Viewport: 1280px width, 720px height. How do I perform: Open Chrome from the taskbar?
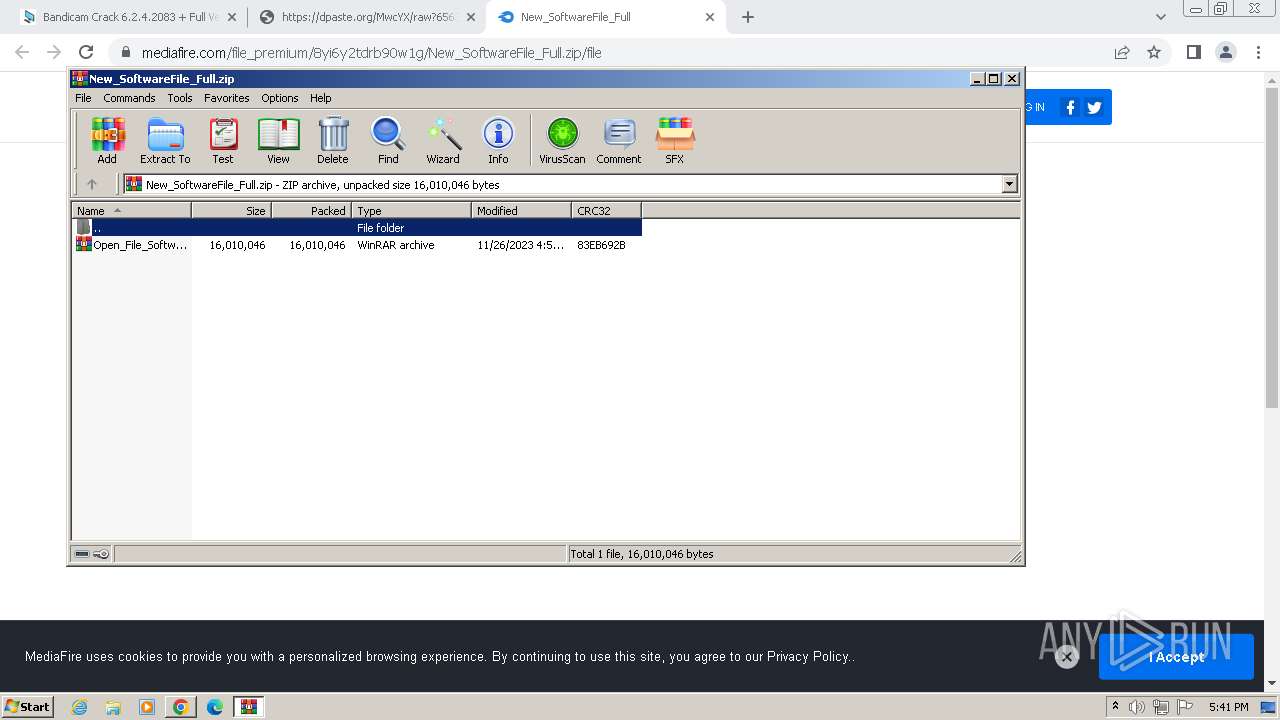180,707
